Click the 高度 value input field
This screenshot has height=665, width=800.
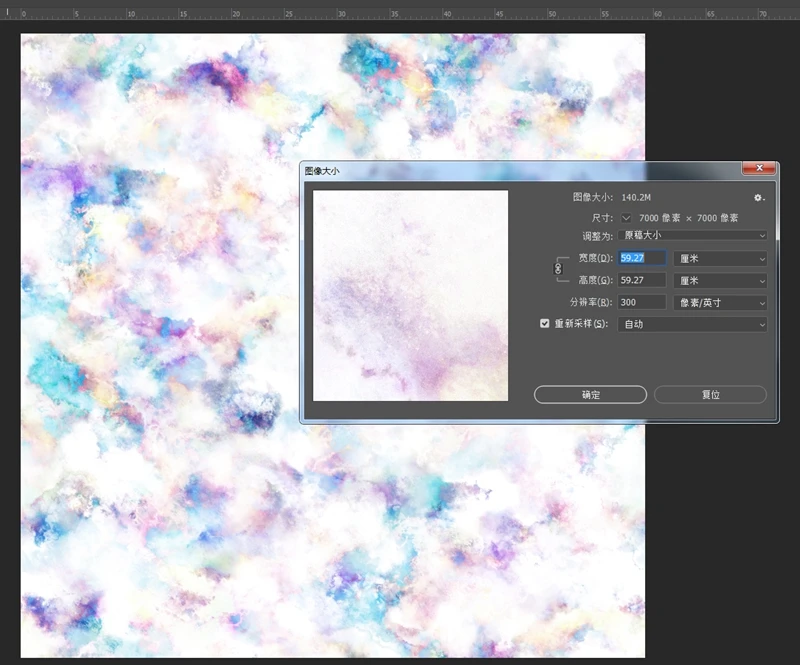(x=642, y=280)
